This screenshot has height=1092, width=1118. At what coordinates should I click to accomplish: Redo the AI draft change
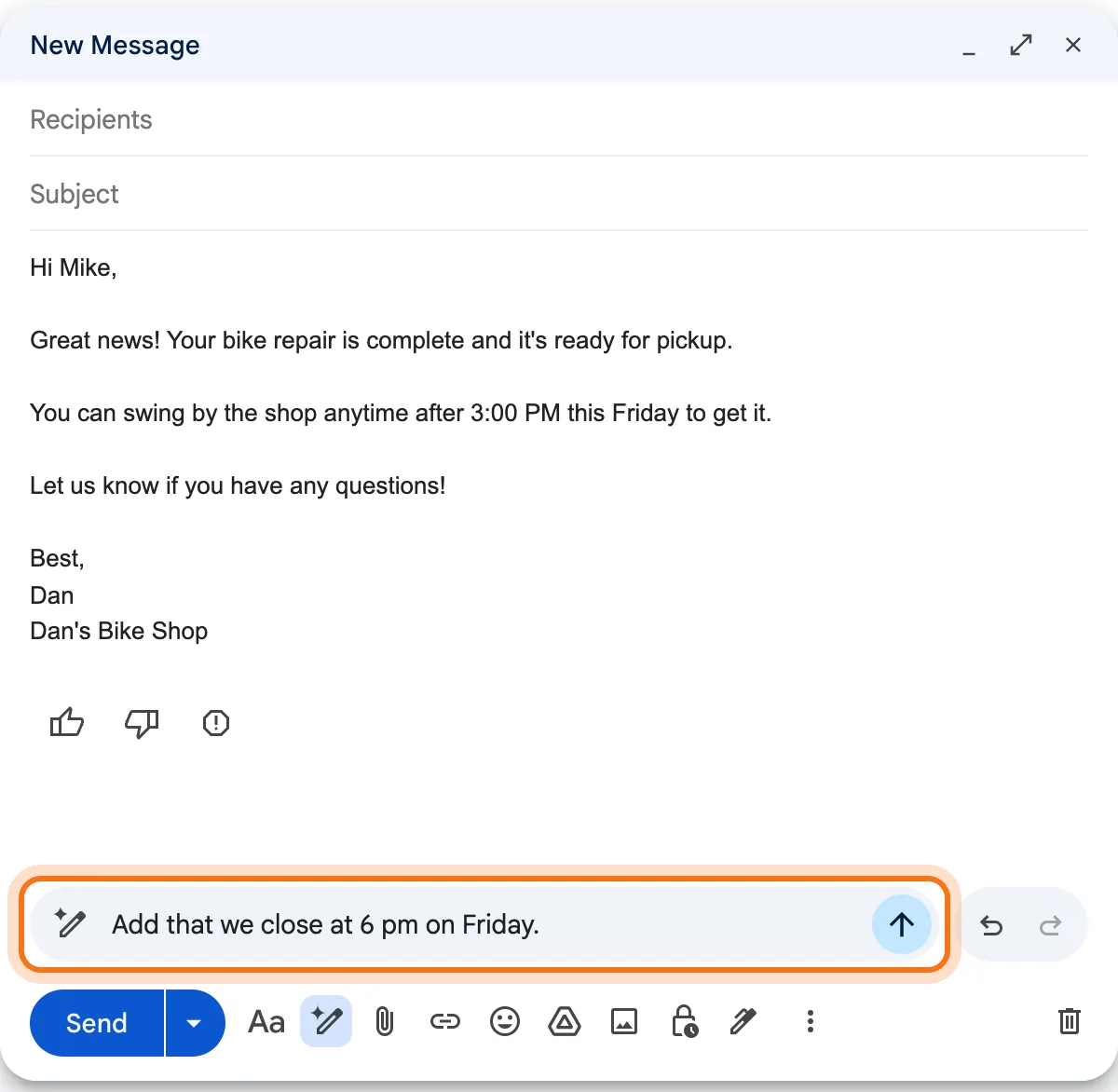tap(1051, 925)
